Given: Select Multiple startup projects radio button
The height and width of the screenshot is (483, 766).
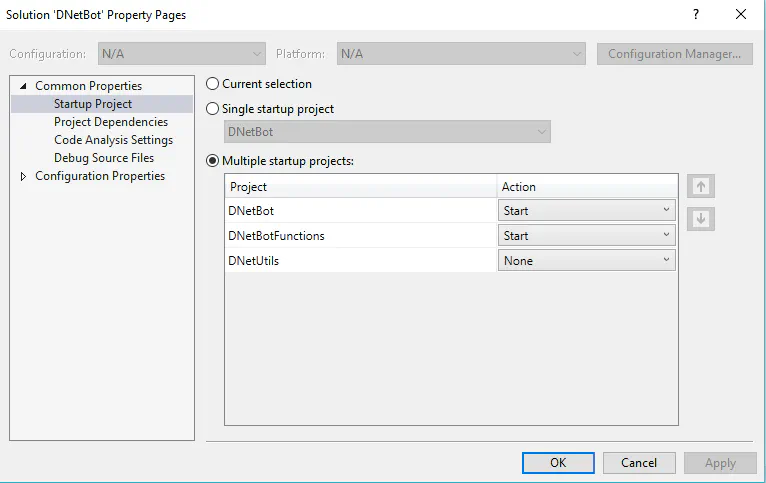Looking at the screenshot, I should [x=213, y=160].
